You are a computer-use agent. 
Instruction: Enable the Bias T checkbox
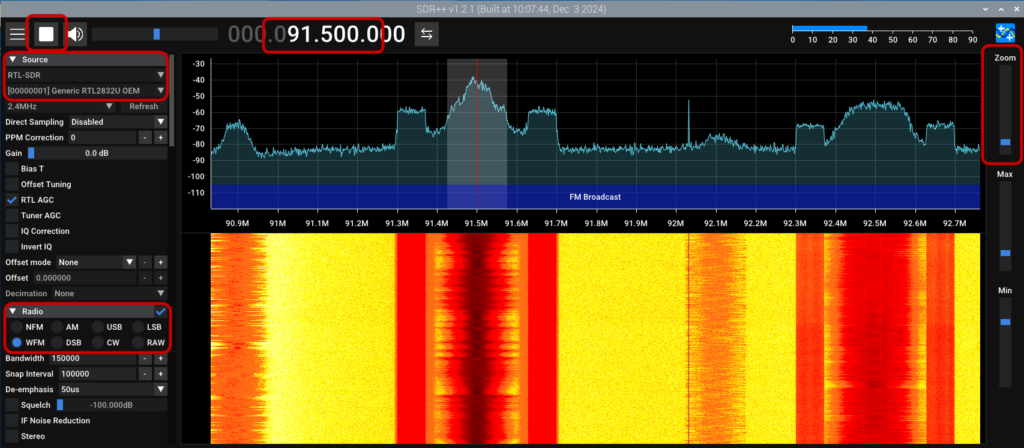[x=12, y=168]
